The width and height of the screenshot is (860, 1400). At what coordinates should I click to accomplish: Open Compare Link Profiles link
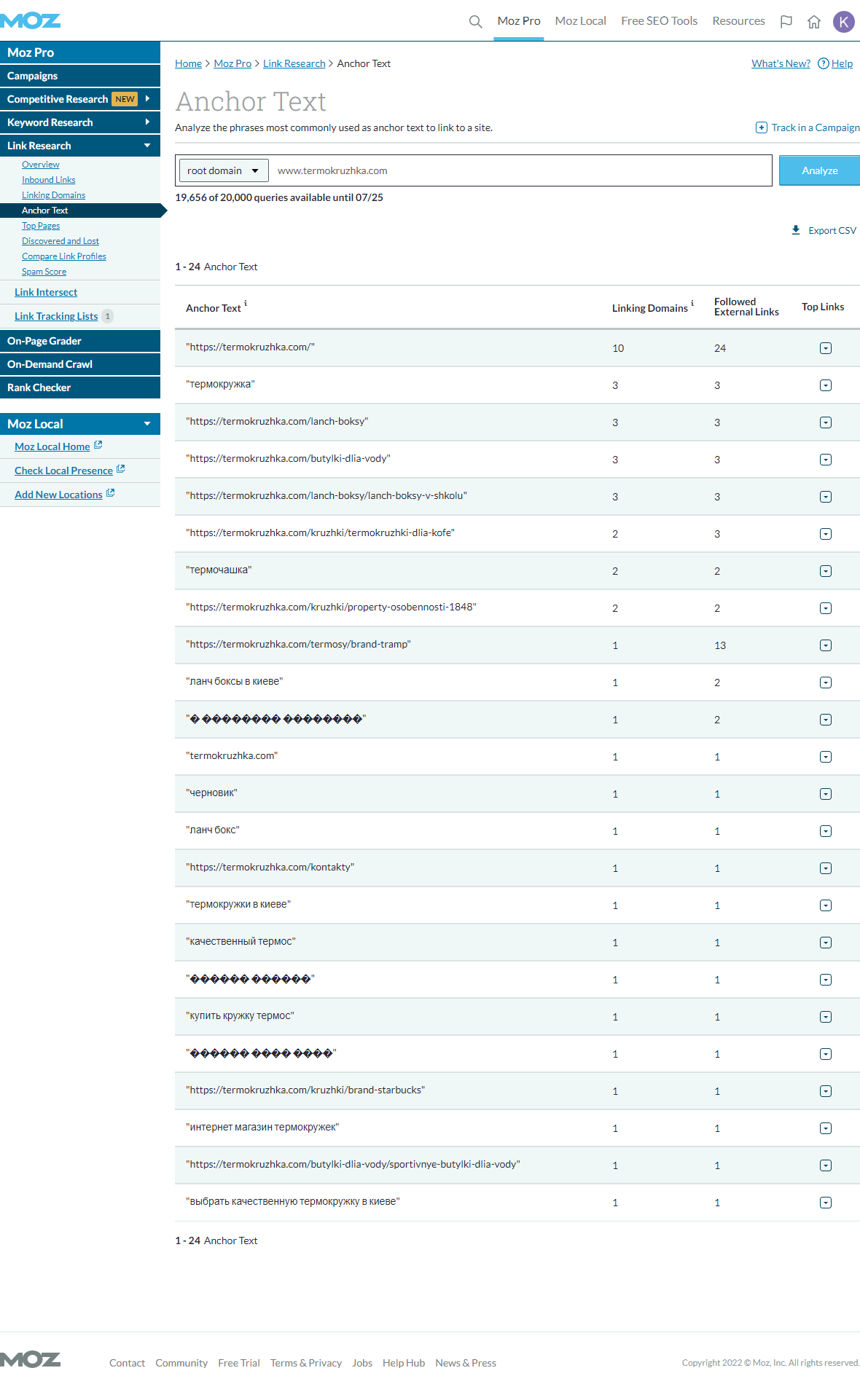coord(64,256)
